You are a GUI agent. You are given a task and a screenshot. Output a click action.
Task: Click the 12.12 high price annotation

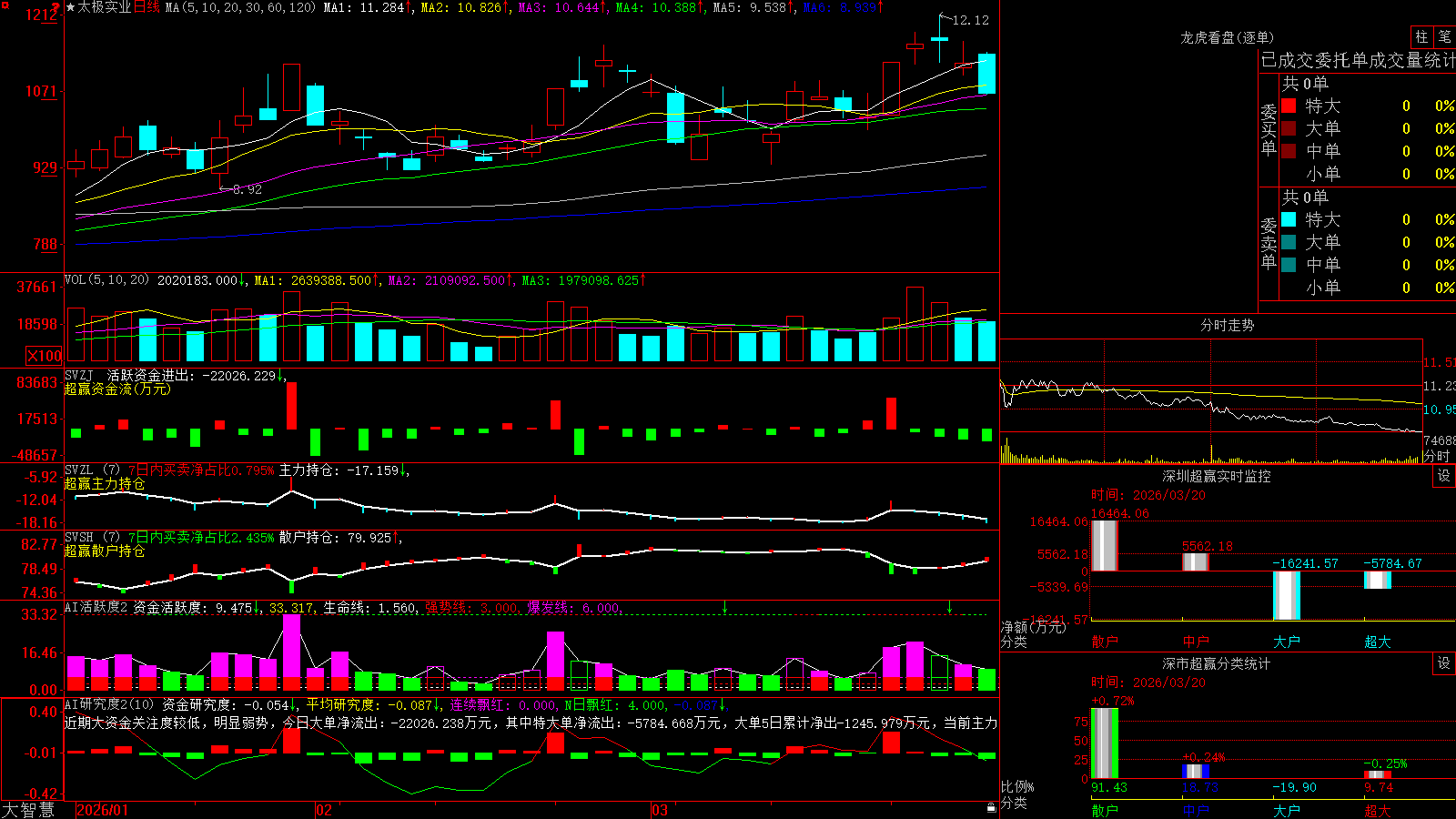(x=970, y=20)
